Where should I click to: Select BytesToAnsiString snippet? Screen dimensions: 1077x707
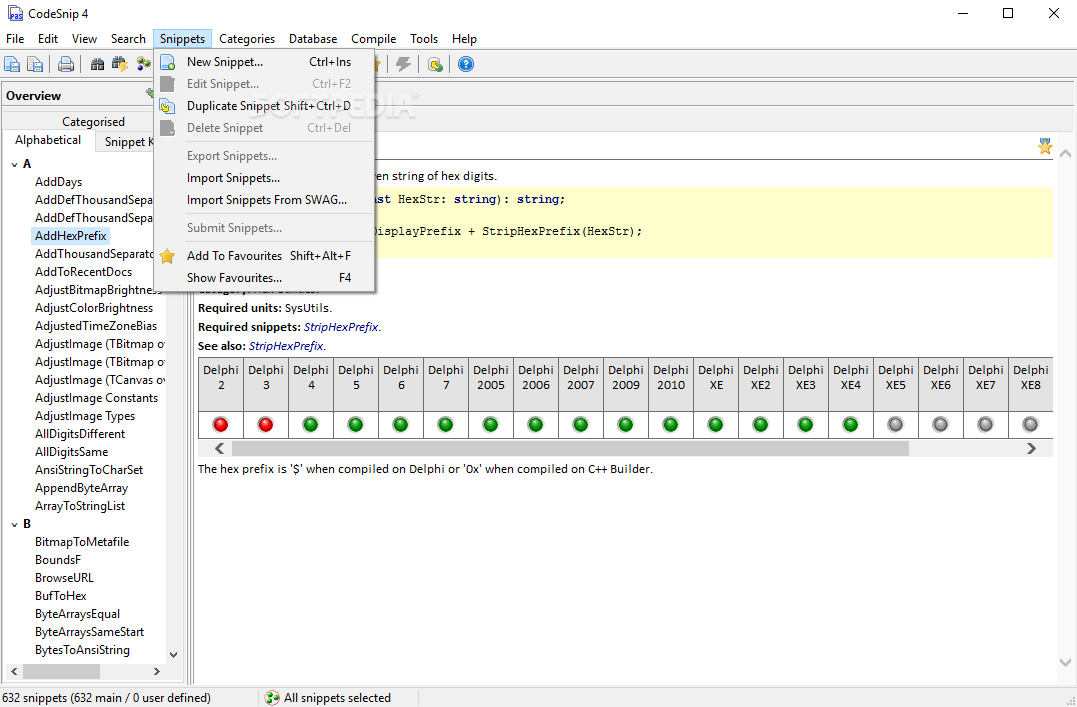tap(82, 650)
